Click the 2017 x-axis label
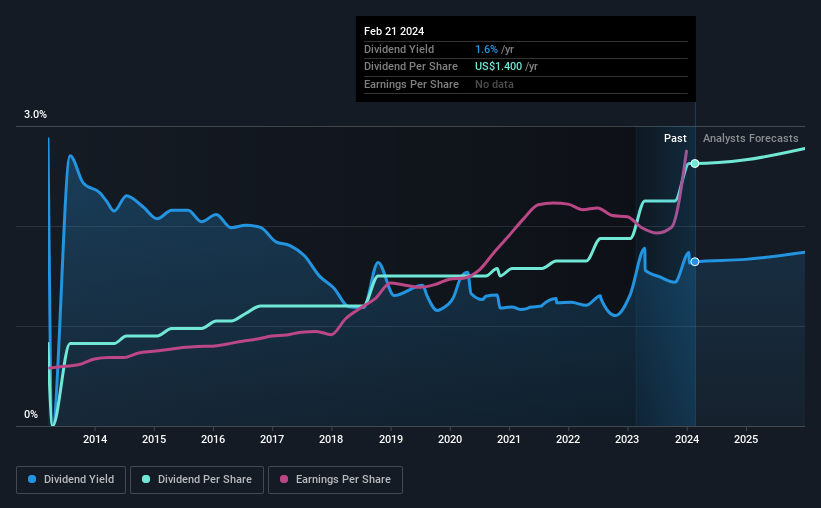 272,439
